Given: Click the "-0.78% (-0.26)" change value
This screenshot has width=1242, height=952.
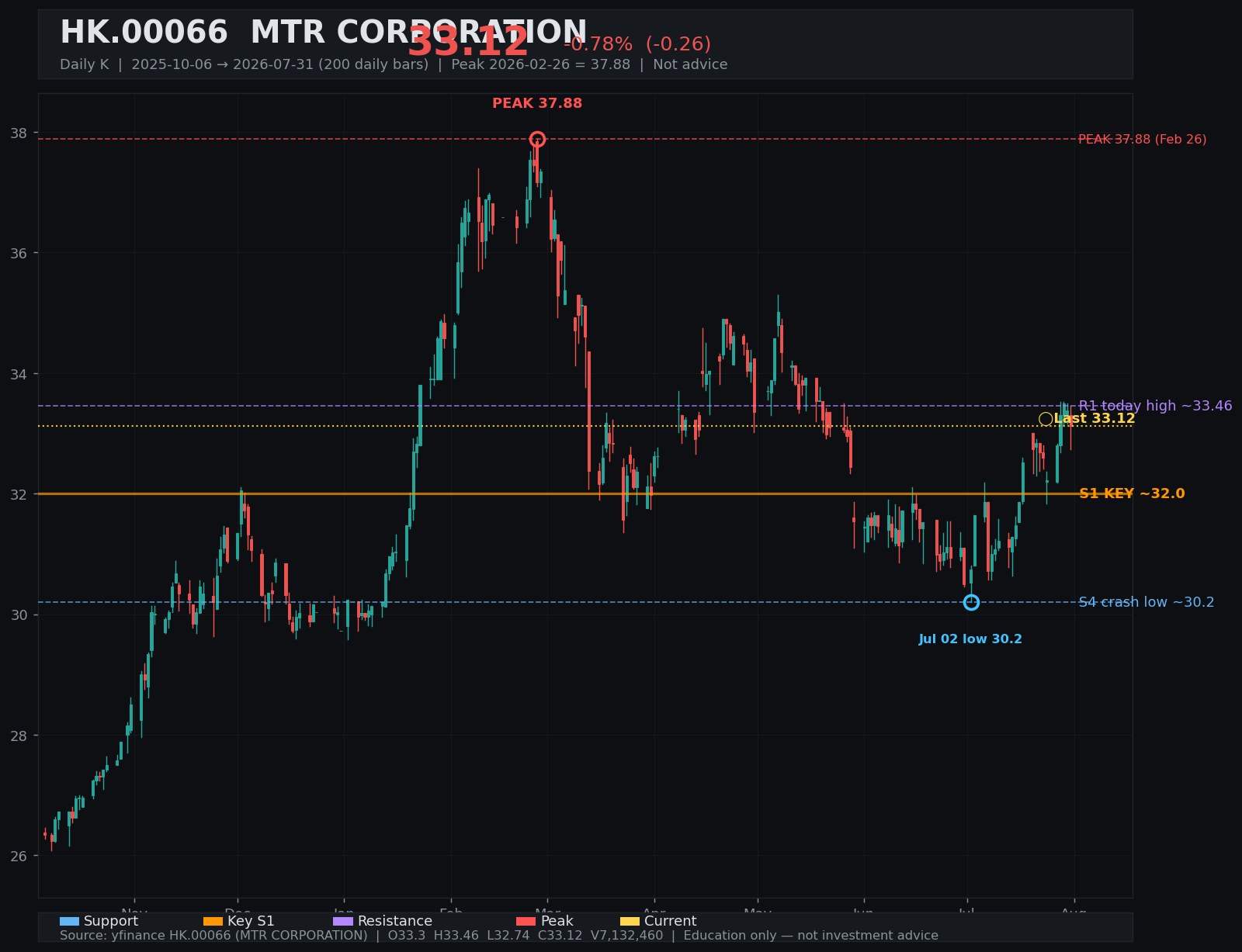Looking at the screenshot, I should 637,44.
